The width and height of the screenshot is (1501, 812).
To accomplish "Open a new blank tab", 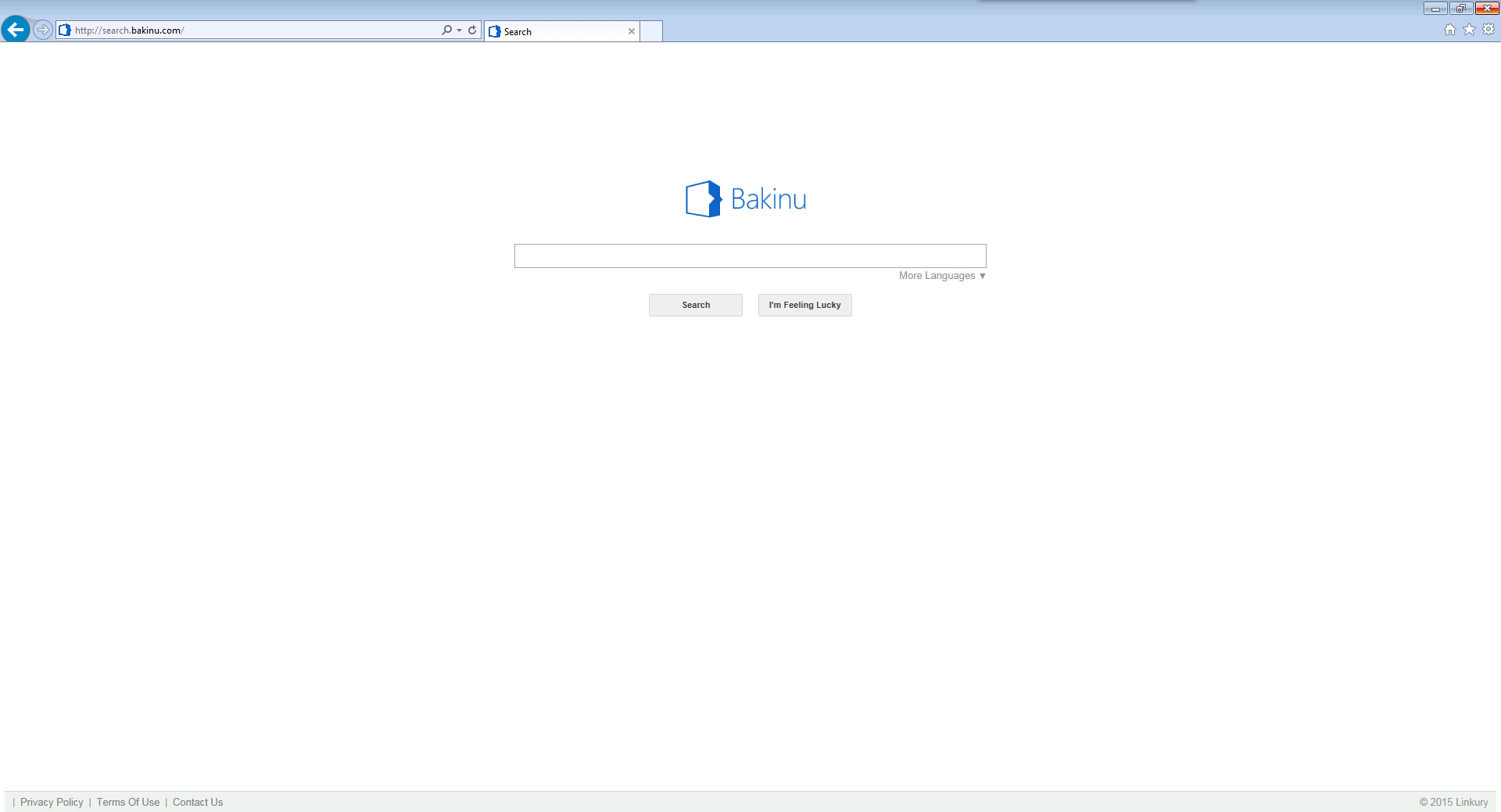I will [x=651, y=31].
